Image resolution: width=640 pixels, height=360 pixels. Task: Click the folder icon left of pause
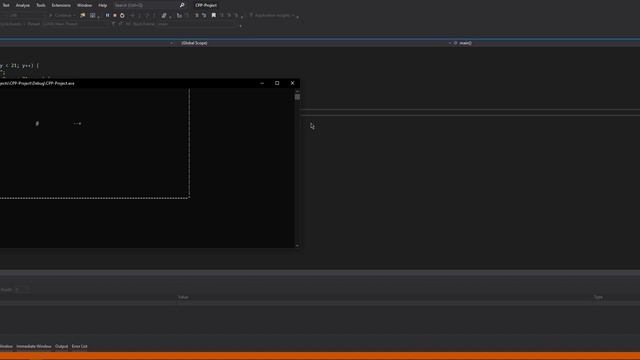83,16
